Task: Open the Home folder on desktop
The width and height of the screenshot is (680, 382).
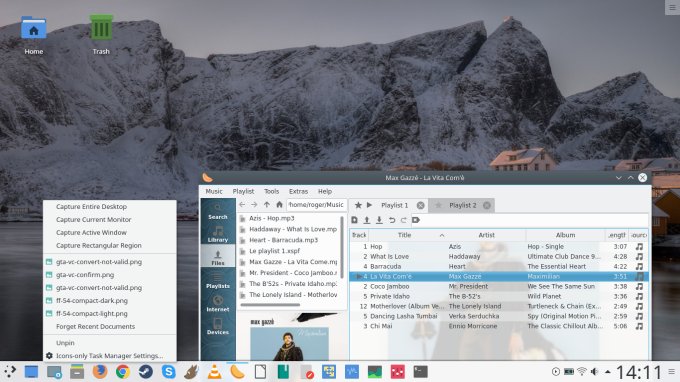Action: click(x=33, y=35)
